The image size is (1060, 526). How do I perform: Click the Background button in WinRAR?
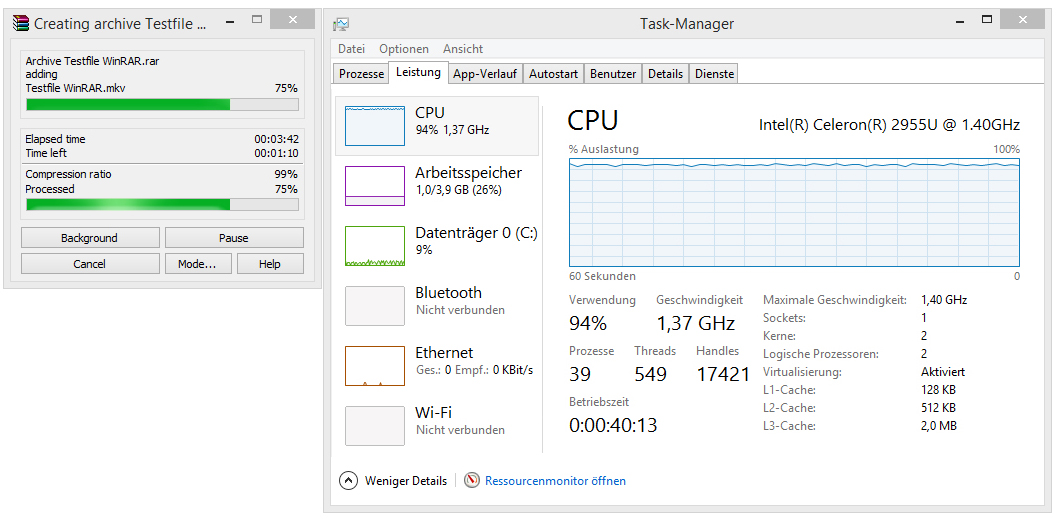[90, 238]
